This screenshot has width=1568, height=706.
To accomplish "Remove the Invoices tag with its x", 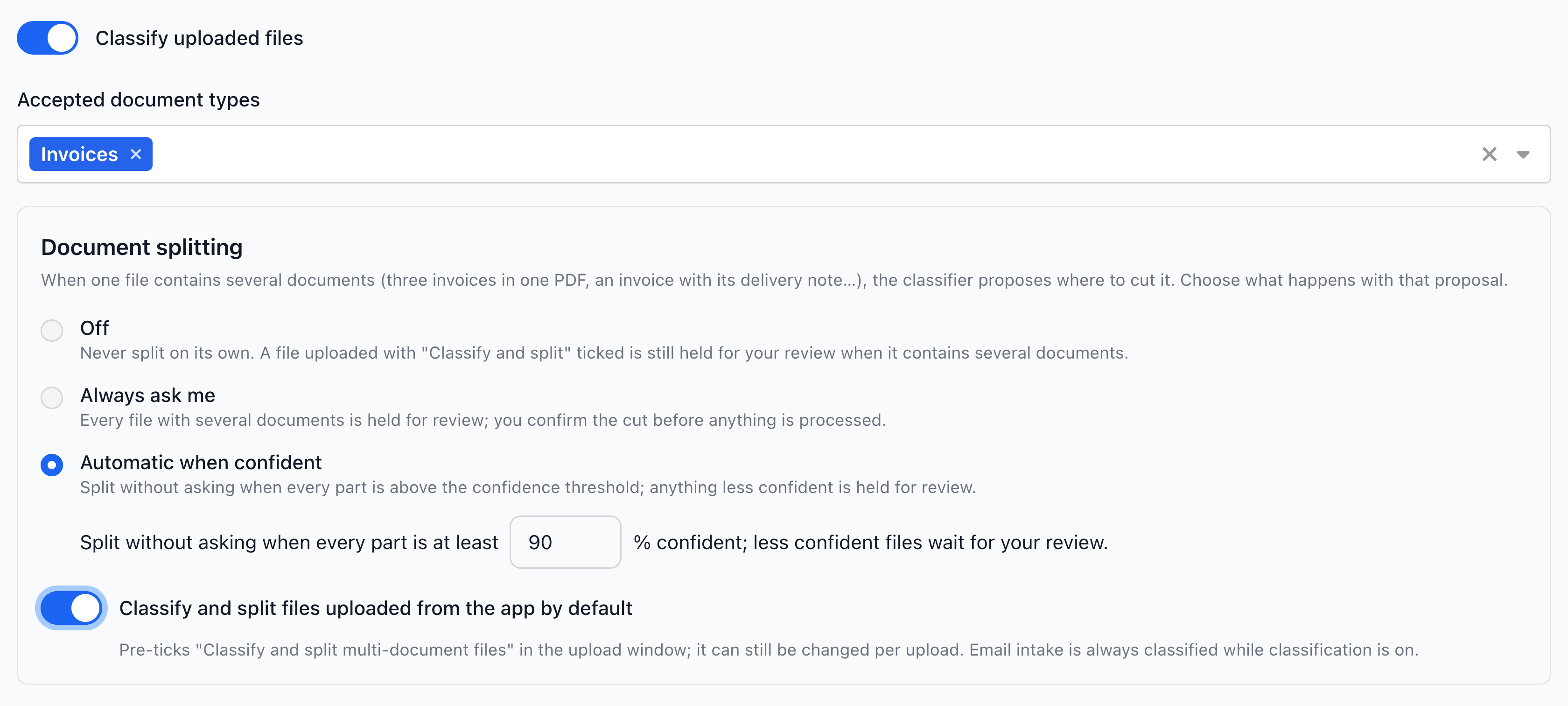I will (136, 154).
